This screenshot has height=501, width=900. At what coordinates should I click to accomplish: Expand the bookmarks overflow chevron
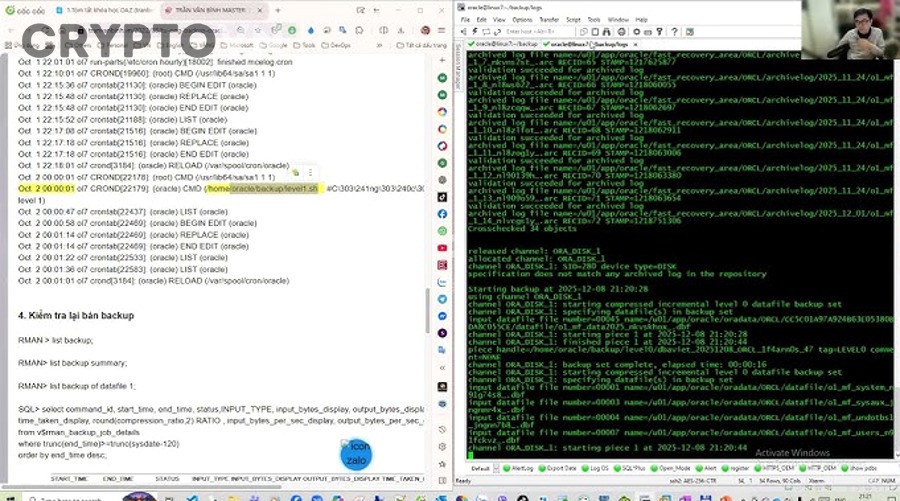coord(379,45)
